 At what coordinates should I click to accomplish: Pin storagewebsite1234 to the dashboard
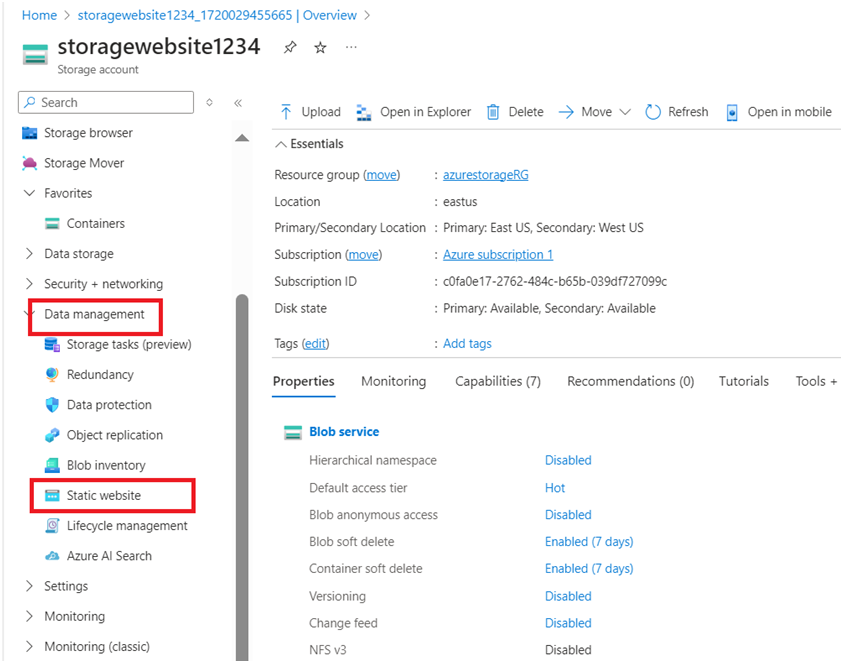[x=290, y=47]
